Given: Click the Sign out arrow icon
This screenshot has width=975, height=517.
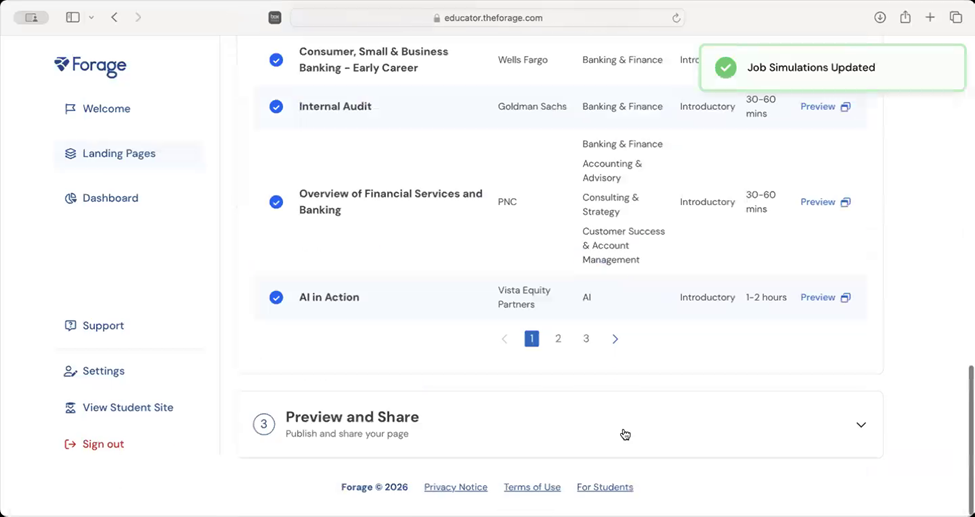Looking at the screenshot, I should tap(70, 444).
